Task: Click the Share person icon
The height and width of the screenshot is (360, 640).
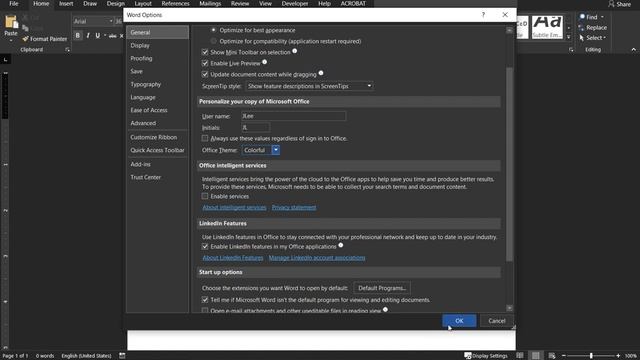Action: click(611, 4)
